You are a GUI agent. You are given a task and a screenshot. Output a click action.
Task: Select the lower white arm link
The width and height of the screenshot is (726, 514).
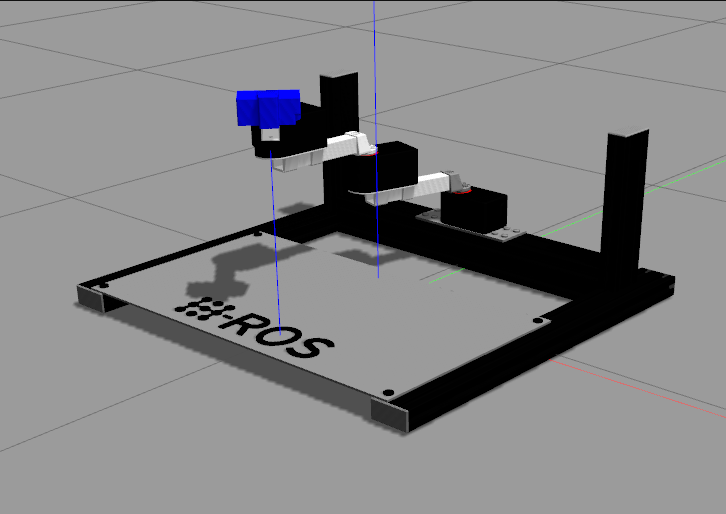[417, 187]
